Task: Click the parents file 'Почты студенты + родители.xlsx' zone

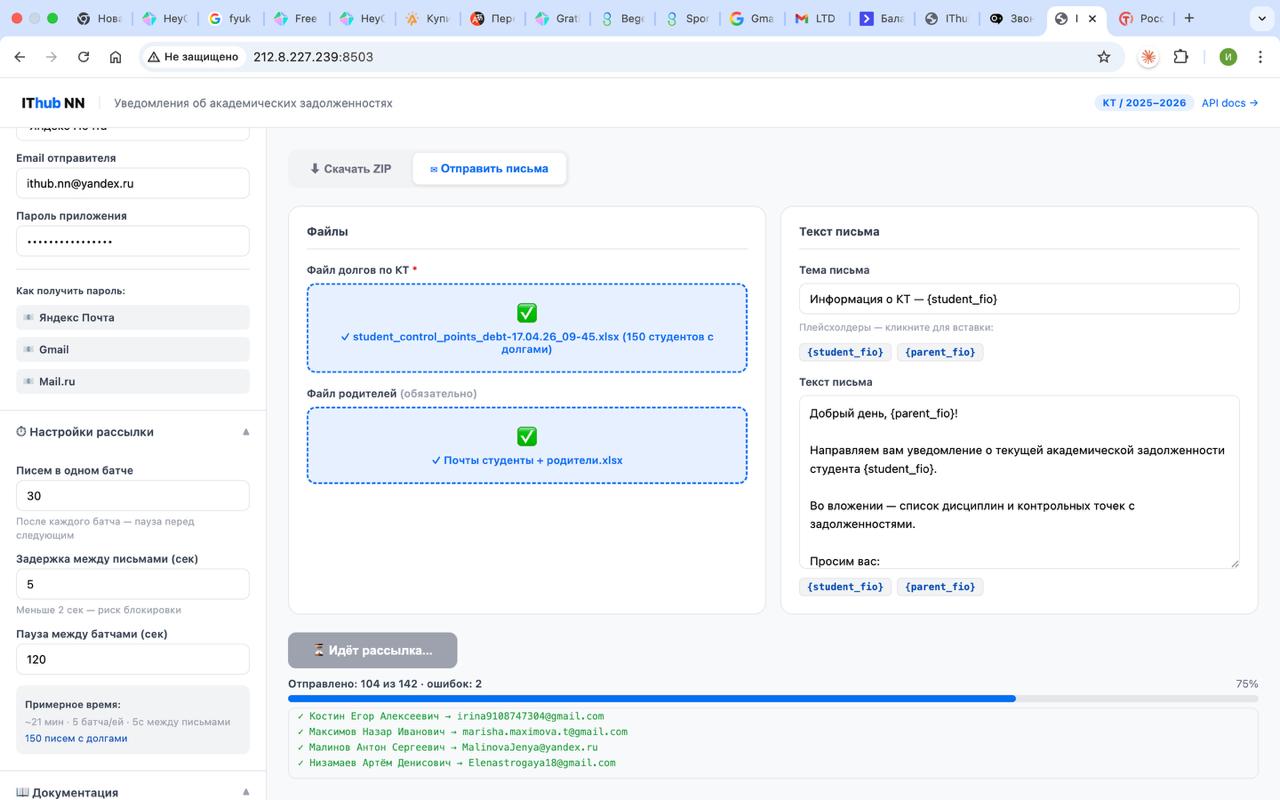Action: pos(527,445)
